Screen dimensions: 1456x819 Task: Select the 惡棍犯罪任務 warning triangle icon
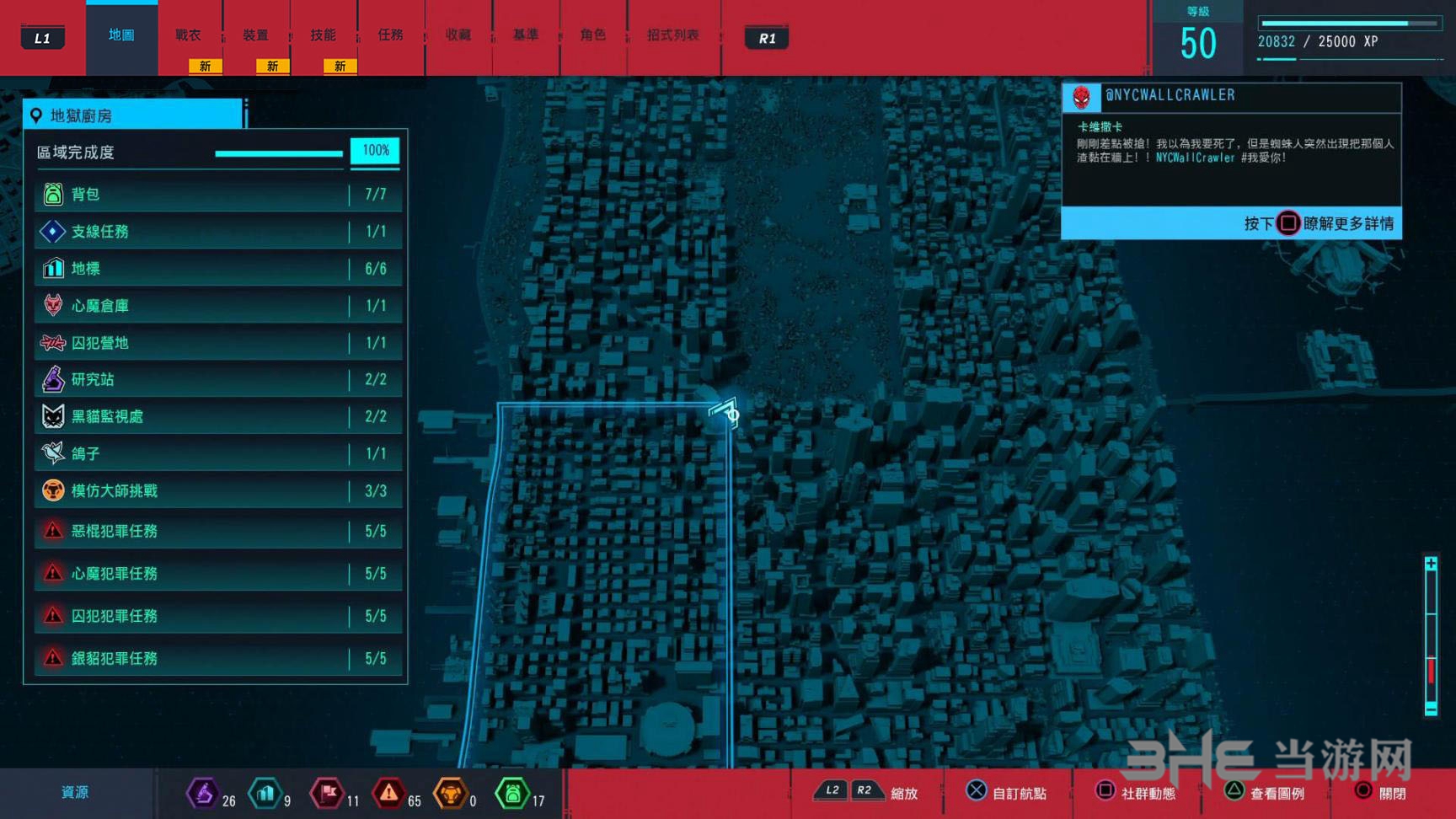[x=53, y=531]
